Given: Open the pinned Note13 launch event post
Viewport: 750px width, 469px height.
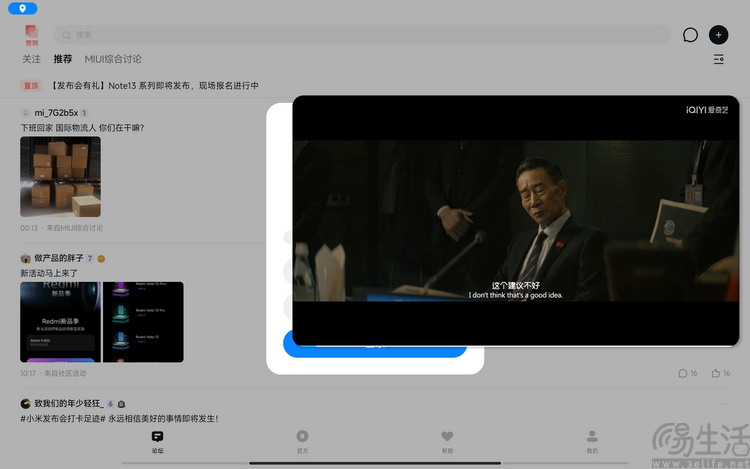Looking at the screenshot, I should [154, 86].
